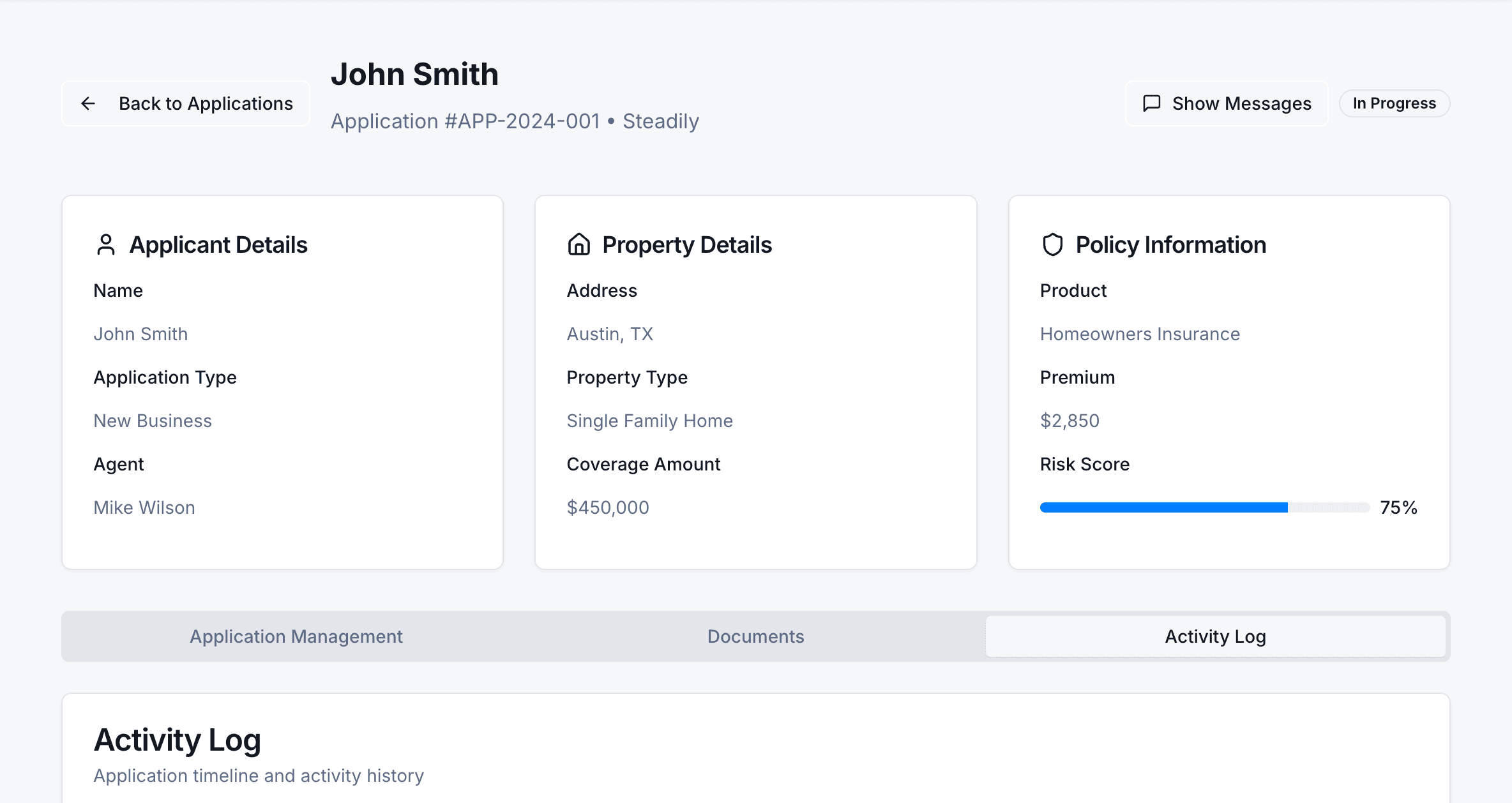Click Application timeline and activity history text
The height and width of the screenshot is (803, 1512).
(x=259, y=776)
